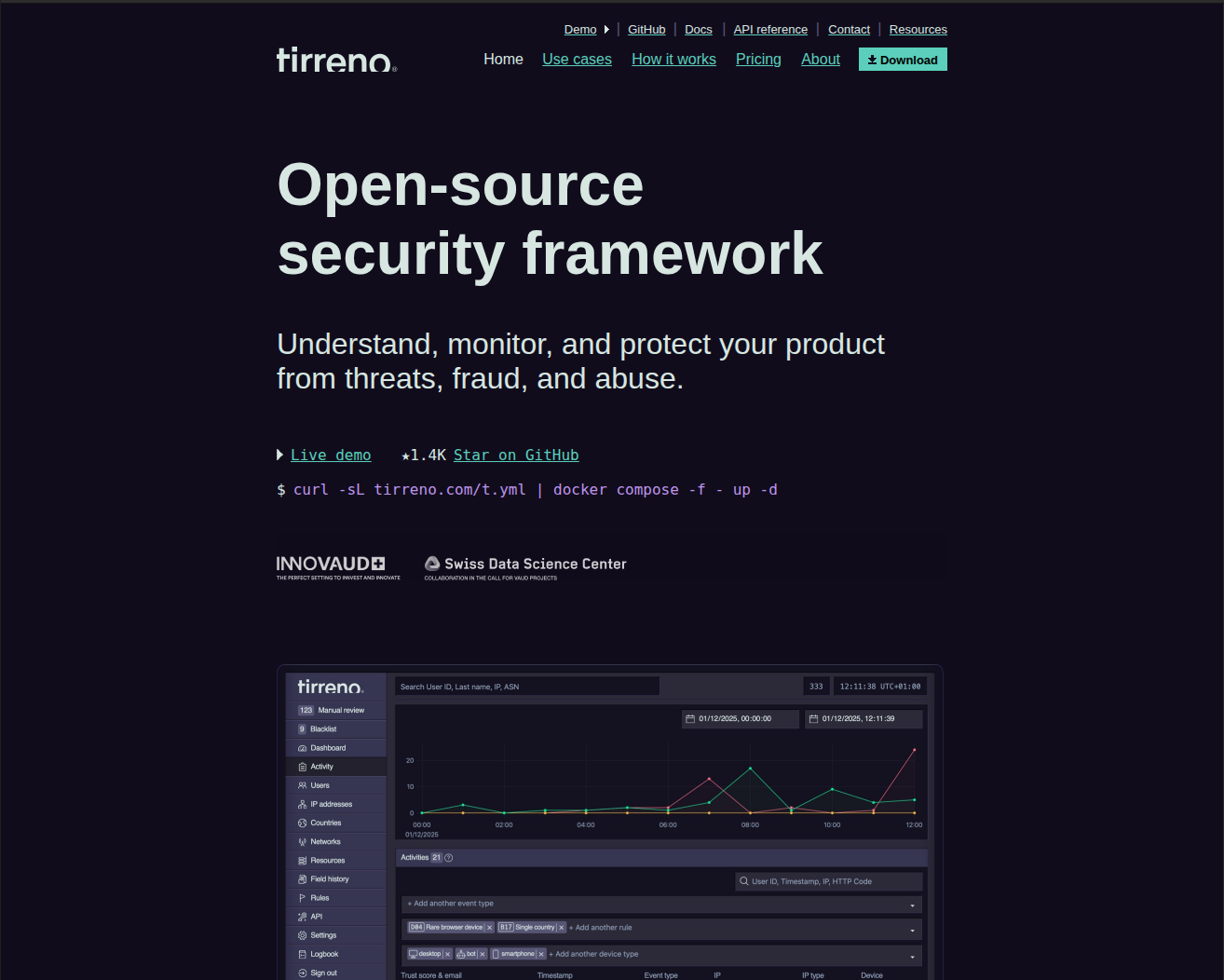1224x980 pixels.
Task: Open the Pricing page
Action: (758, 60)
